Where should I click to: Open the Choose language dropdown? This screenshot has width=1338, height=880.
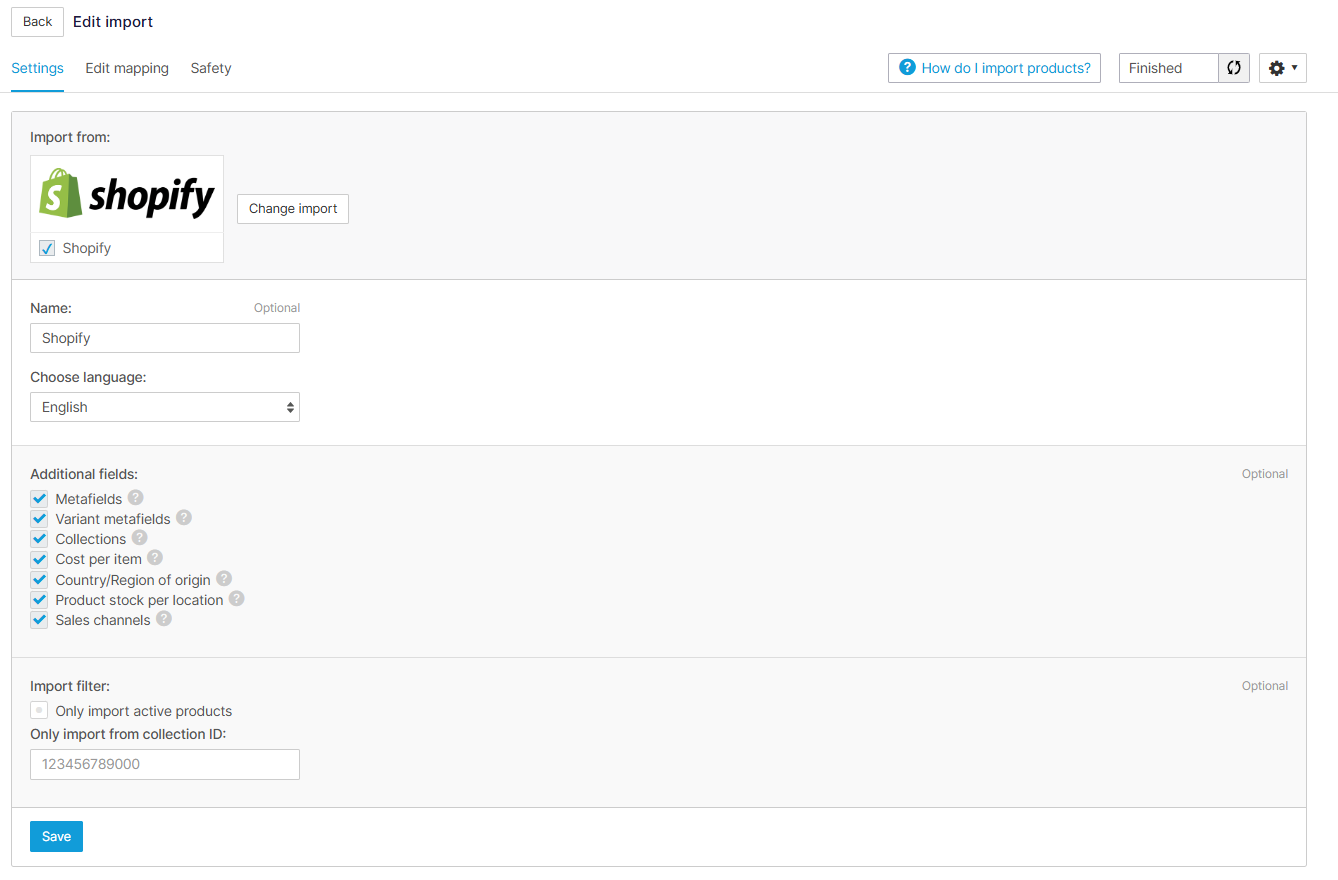coord(165,407)
